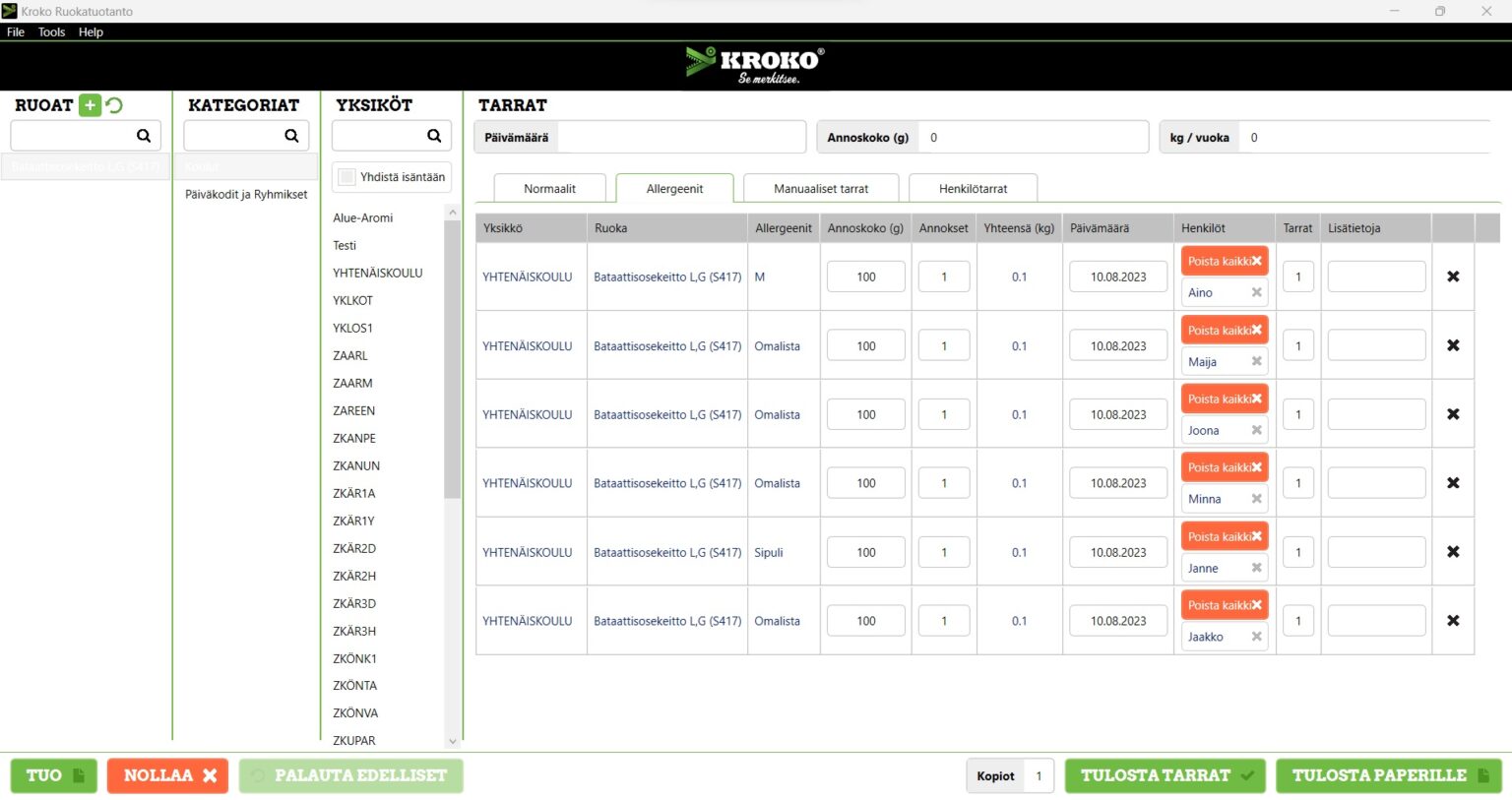The width and height of the screenshot is (1512, 800).
Task: Switch to the Normaalit tab
Action: [x=549, y=189]
